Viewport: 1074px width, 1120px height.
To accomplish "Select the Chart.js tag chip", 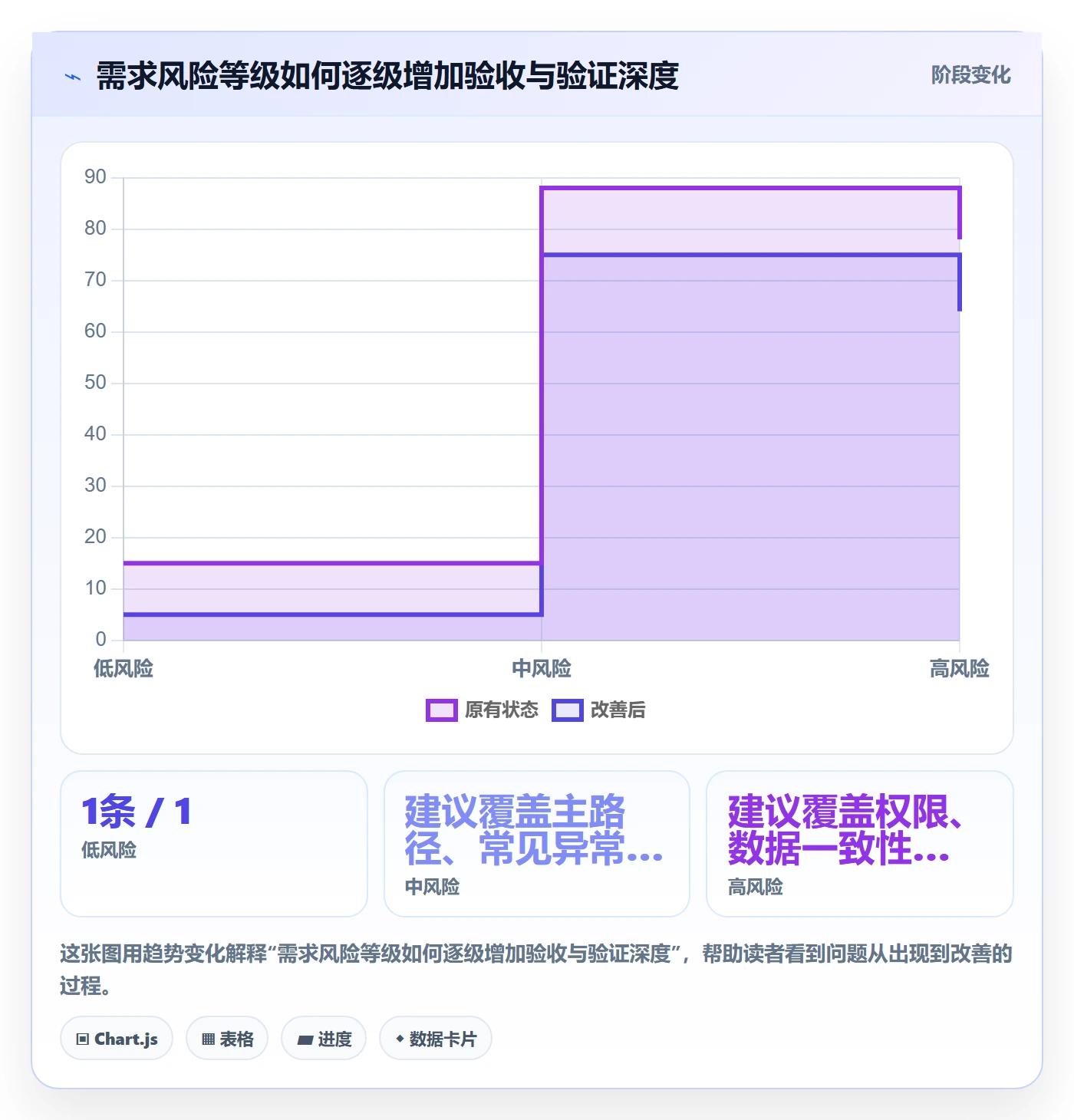I will tap(117, 1039).
